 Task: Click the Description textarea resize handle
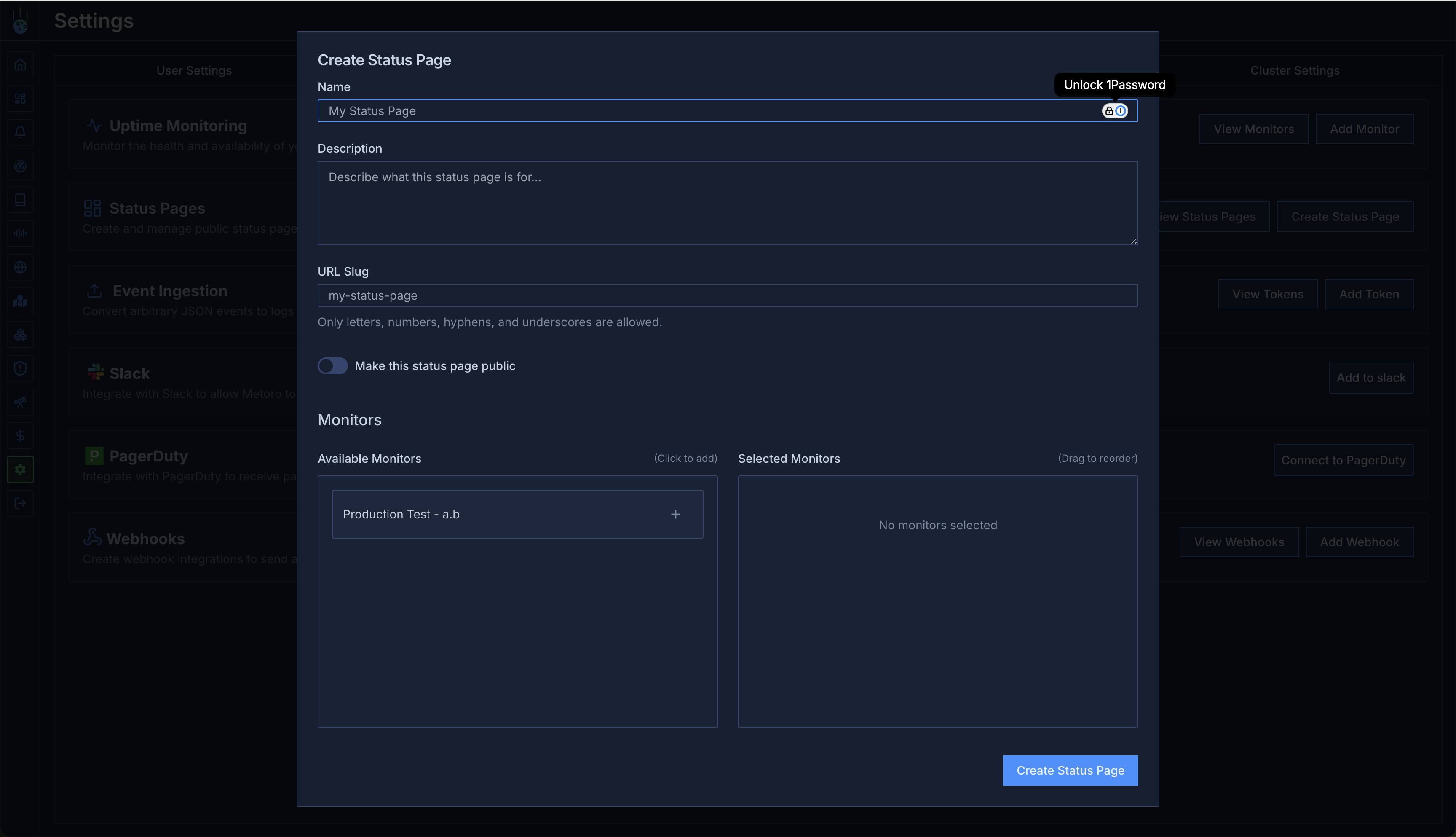pos(1134,241)
